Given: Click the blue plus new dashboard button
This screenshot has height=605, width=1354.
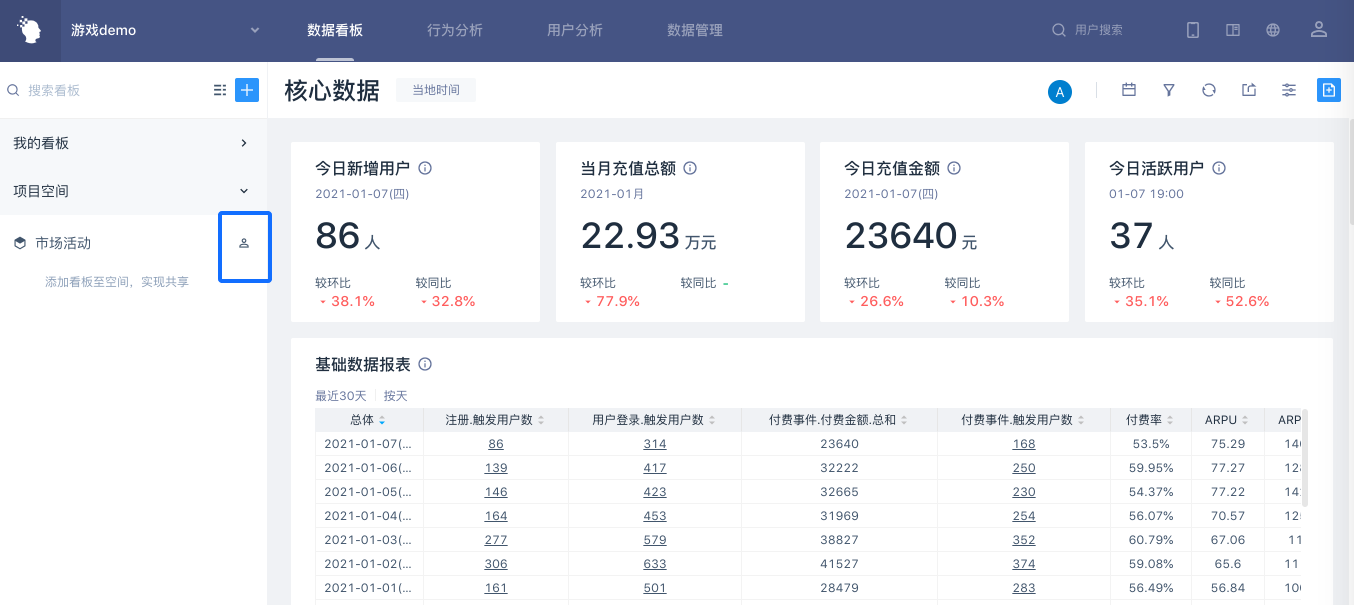Looking at the screenshot, I should (x=247, y=90).
